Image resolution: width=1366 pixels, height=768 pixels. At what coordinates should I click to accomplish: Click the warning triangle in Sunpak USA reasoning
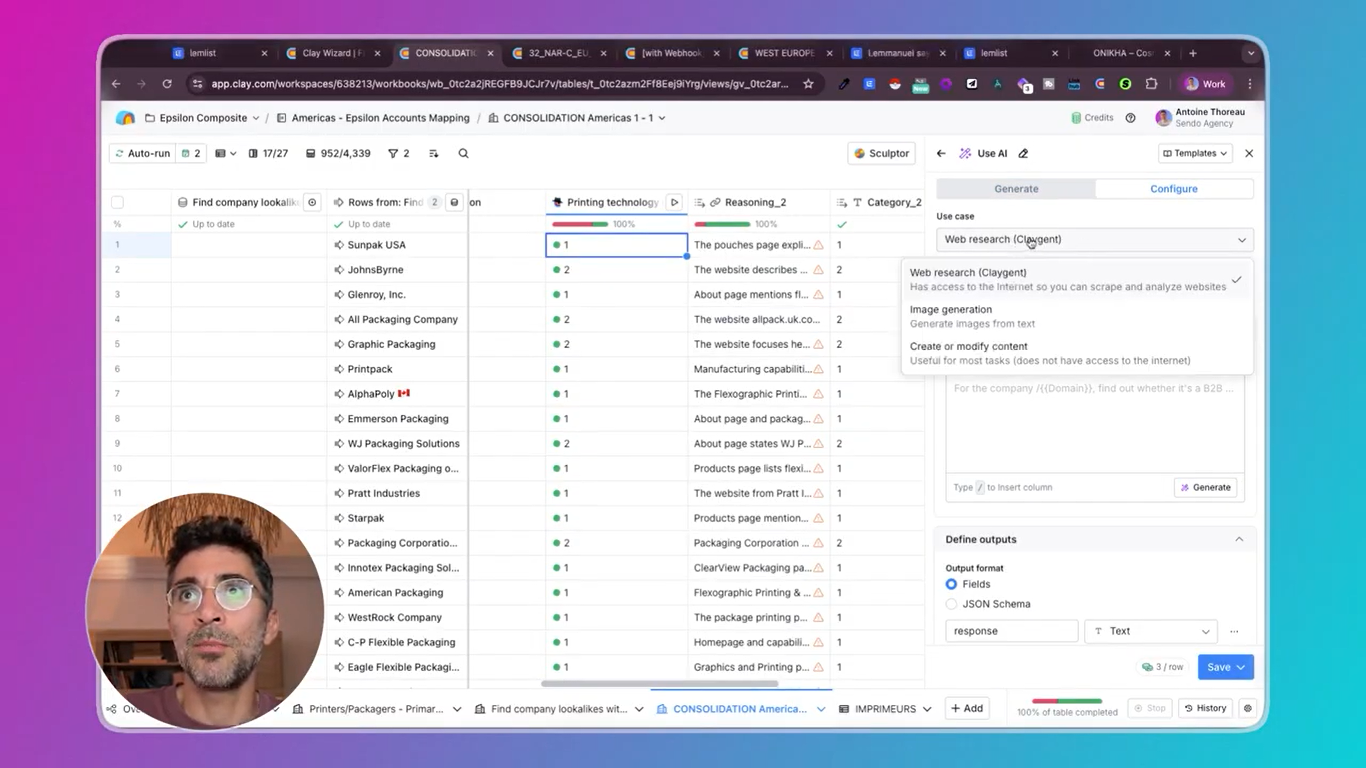click(818, 245)
